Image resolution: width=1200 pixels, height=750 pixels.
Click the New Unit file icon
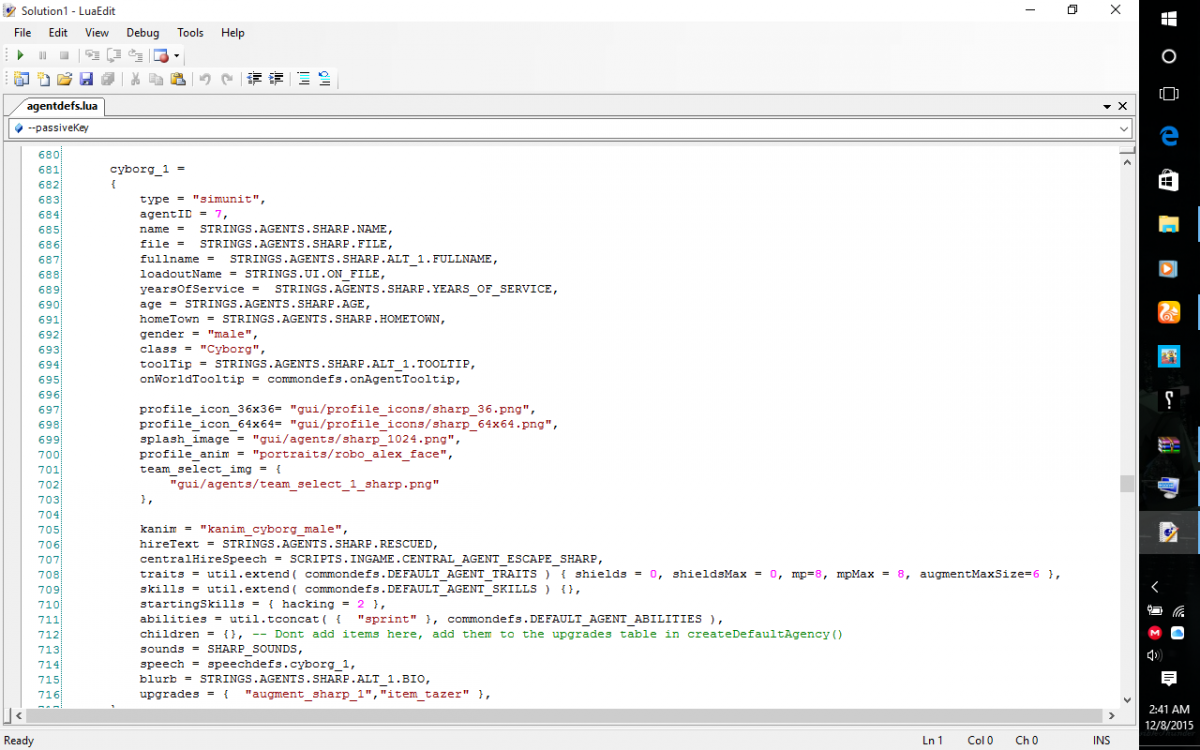43,79
